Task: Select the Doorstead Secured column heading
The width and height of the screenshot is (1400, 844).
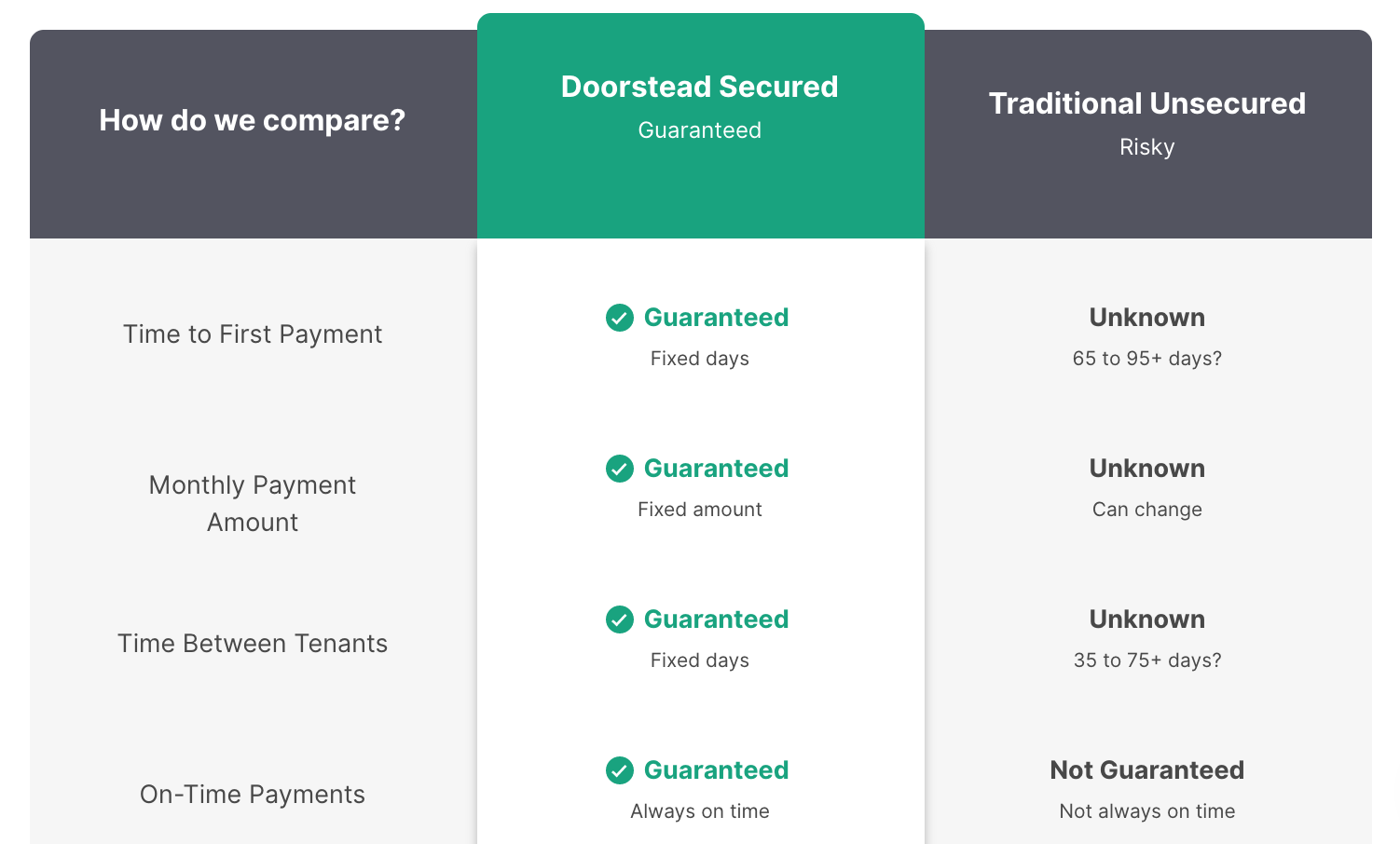Action: pos(699,87)
